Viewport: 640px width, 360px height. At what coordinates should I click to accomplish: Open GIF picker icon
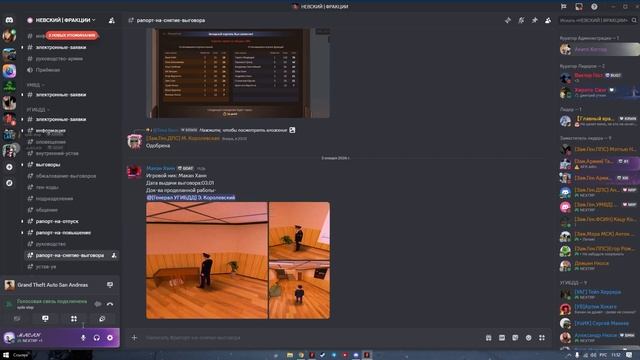click(502, 338)
